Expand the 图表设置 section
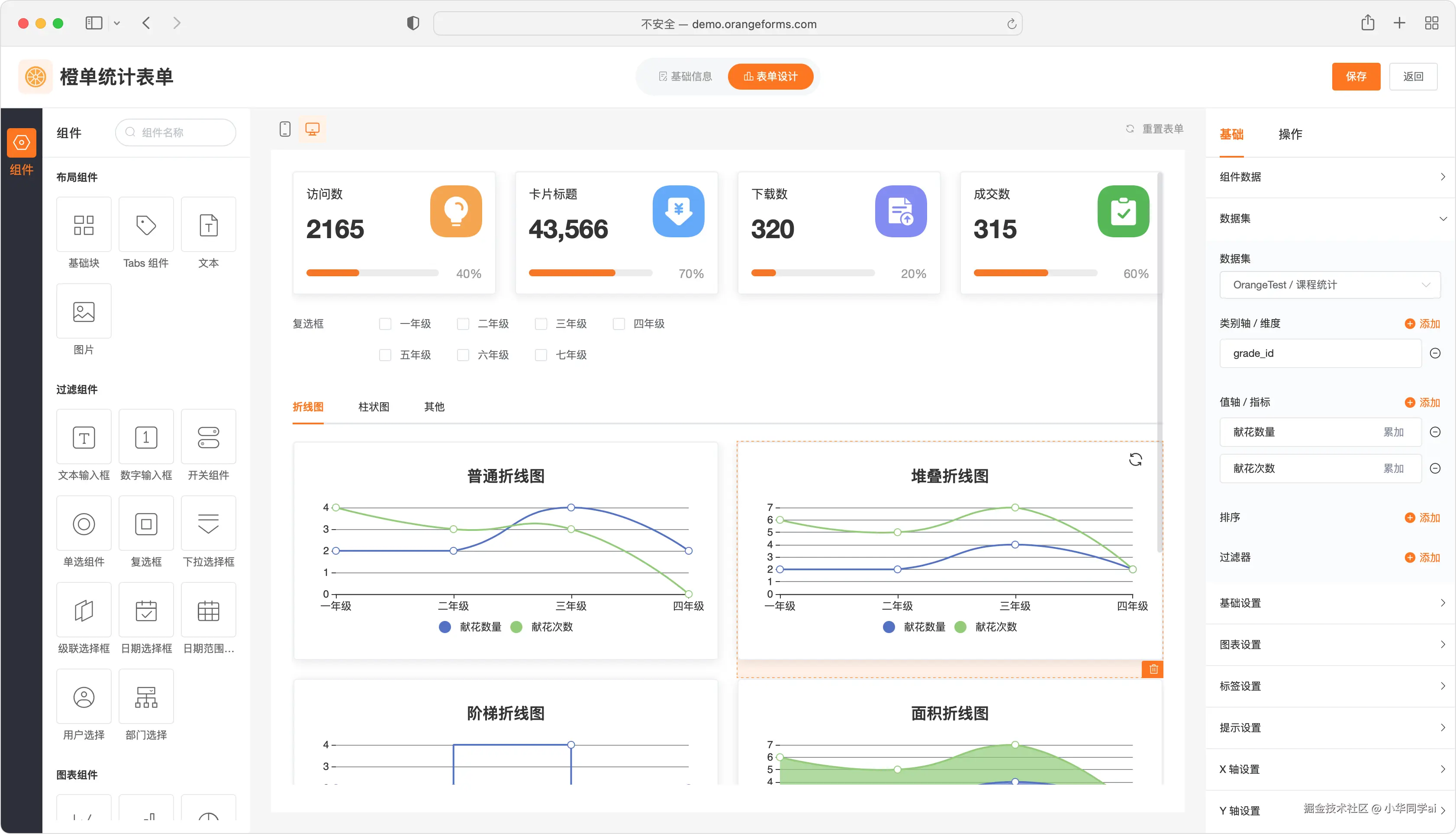 coord(1330,645)
